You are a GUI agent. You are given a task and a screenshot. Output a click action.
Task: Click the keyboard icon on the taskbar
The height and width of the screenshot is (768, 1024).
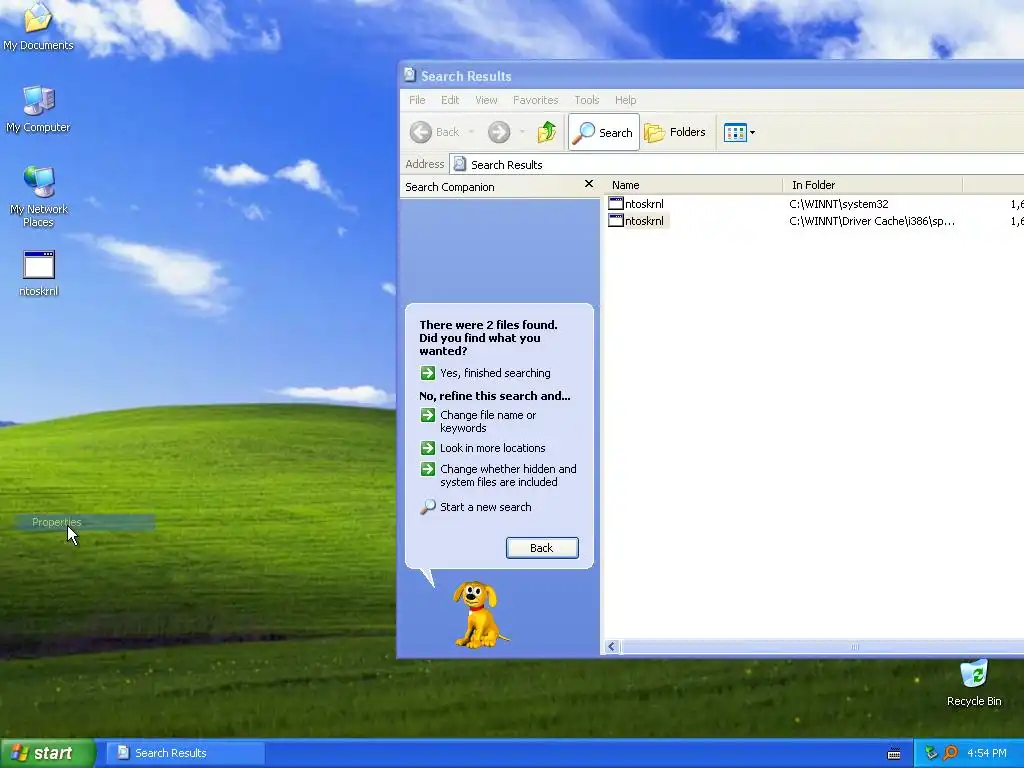pos(893,754)
